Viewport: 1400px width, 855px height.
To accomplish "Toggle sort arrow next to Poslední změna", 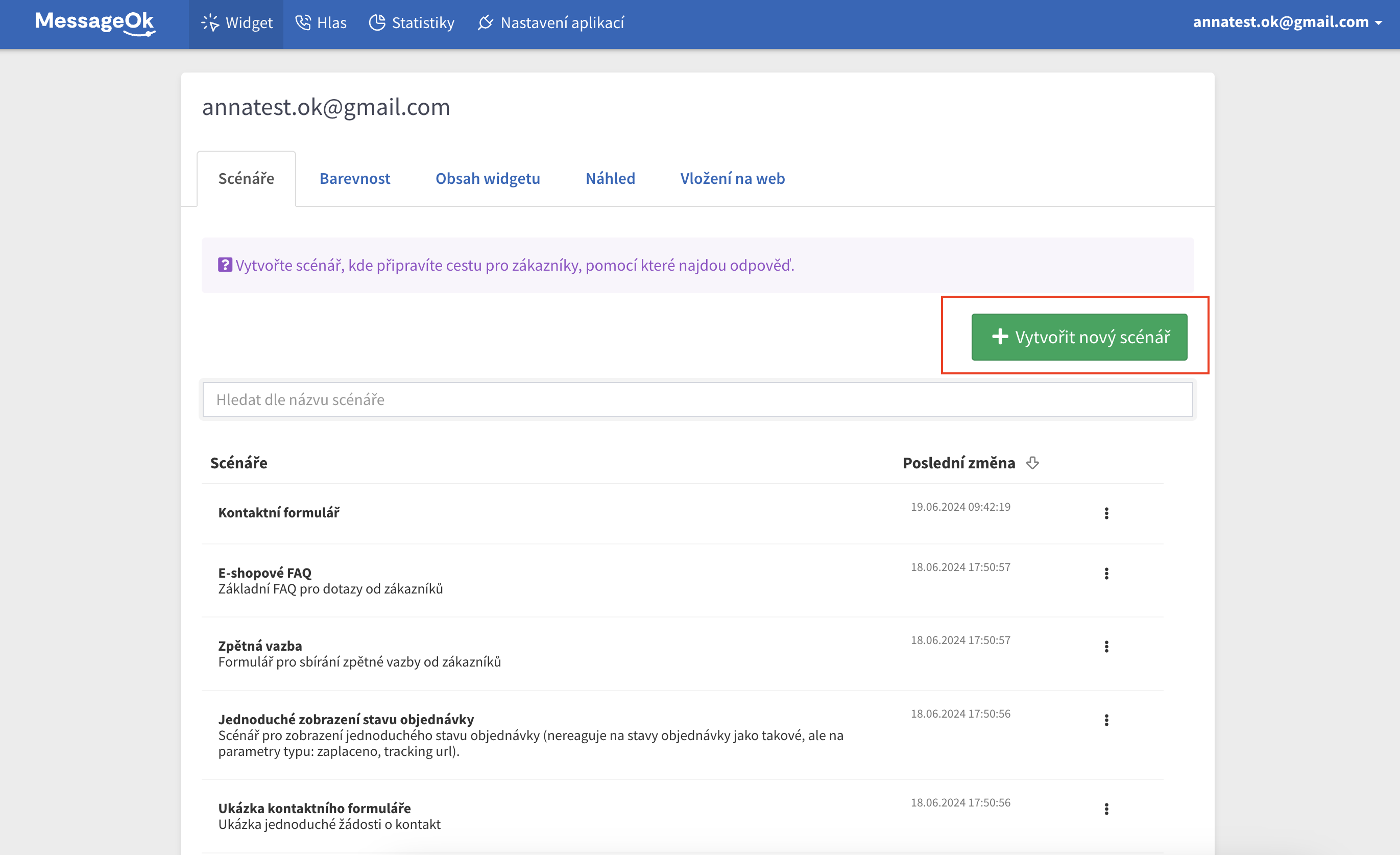I will 1032,463.
